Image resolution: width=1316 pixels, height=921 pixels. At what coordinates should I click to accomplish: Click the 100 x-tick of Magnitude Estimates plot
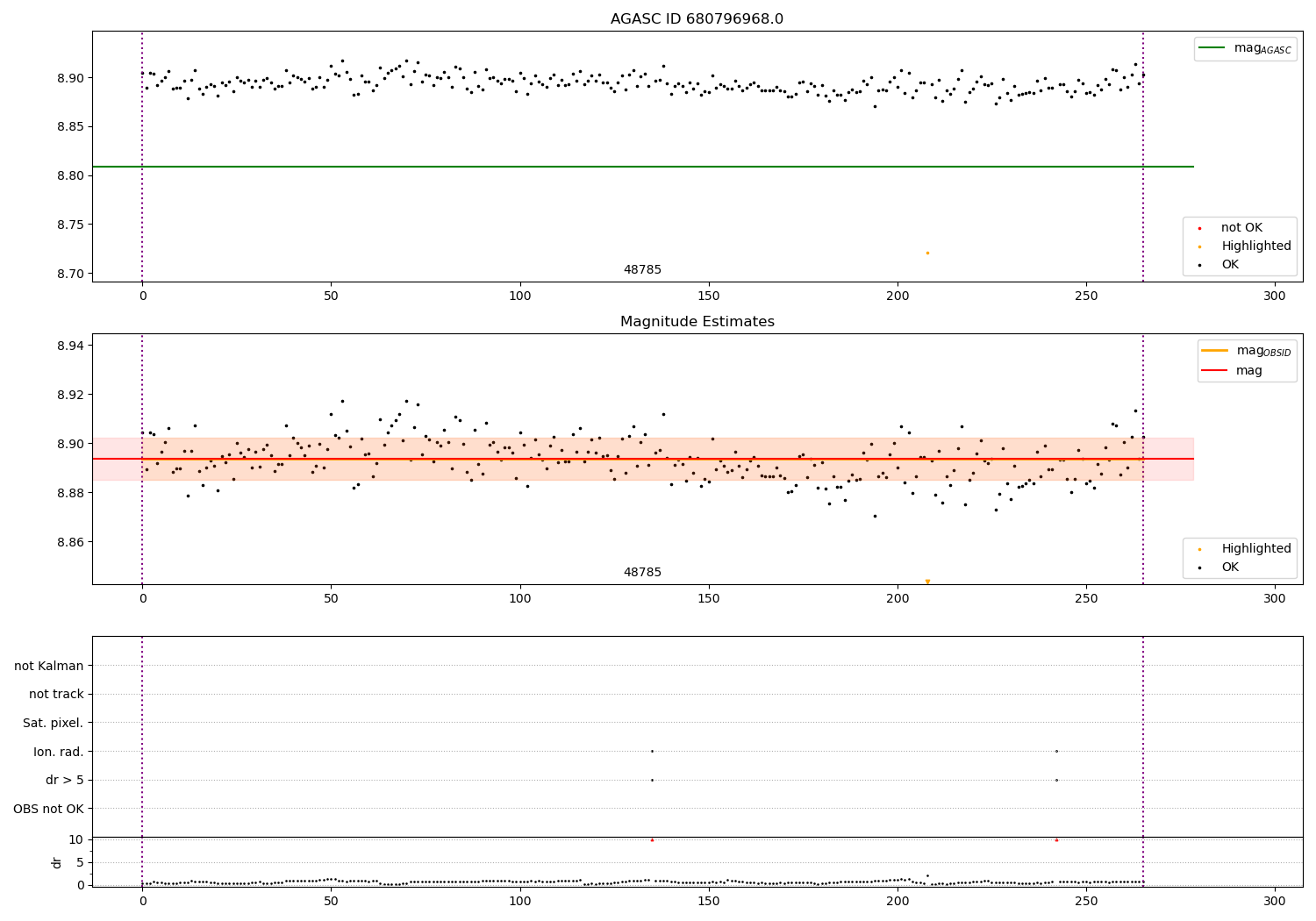(520, 599)
